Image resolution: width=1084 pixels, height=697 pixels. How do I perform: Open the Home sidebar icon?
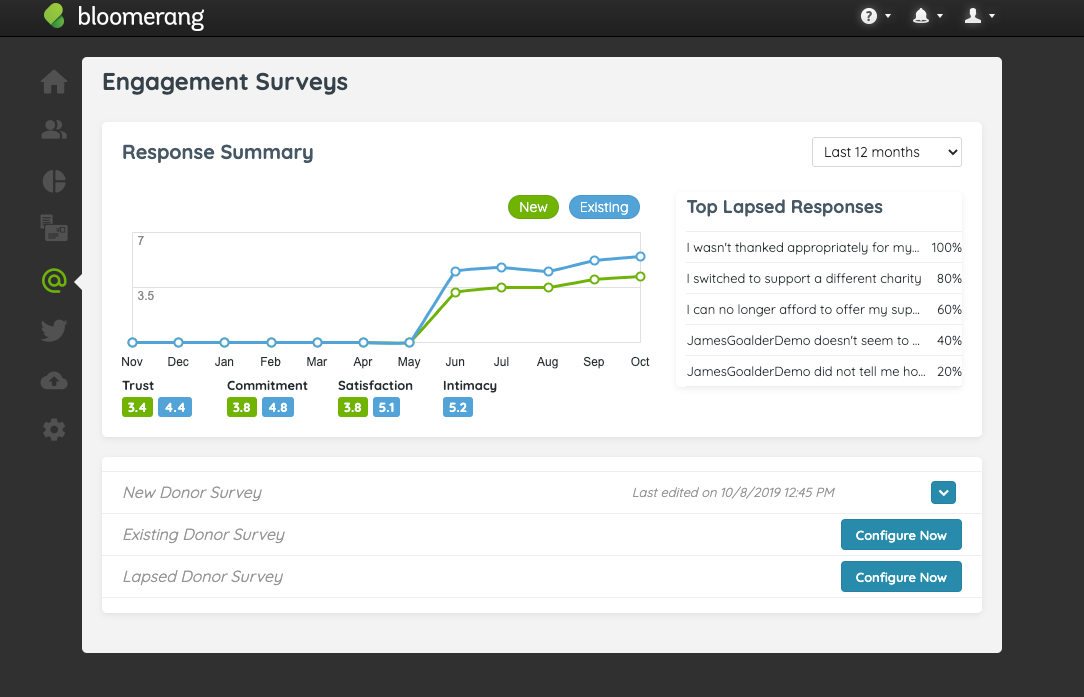click(54, 82)
